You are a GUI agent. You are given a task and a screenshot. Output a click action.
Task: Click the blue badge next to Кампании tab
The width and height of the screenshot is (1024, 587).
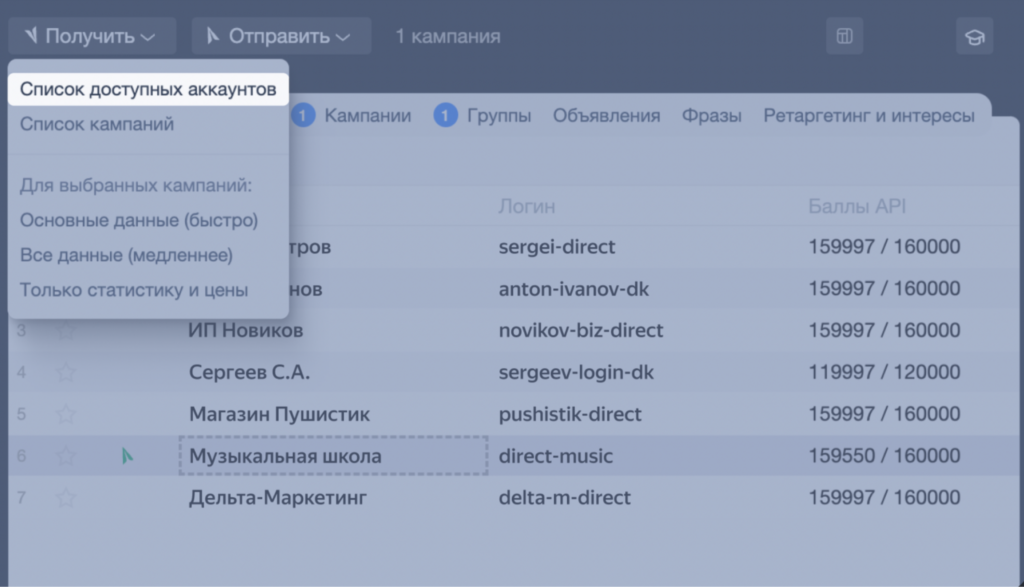[305, 115]
